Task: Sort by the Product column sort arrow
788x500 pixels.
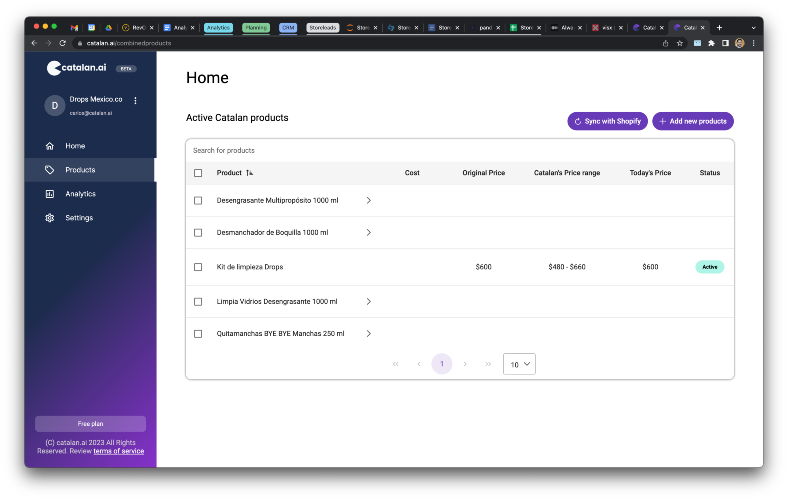Action: [249, 173]
